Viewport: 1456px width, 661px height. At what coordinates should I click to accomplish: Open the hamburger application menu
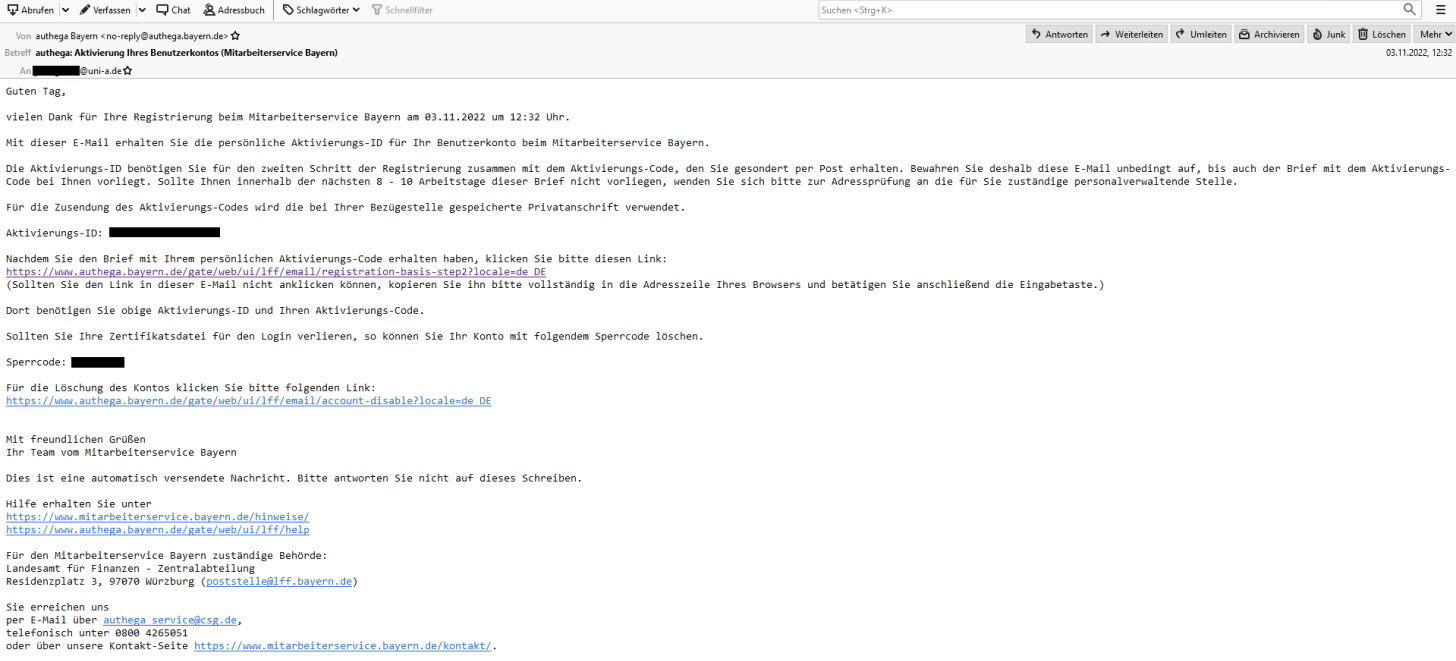pyautogui.click(x=1440, y=10)
